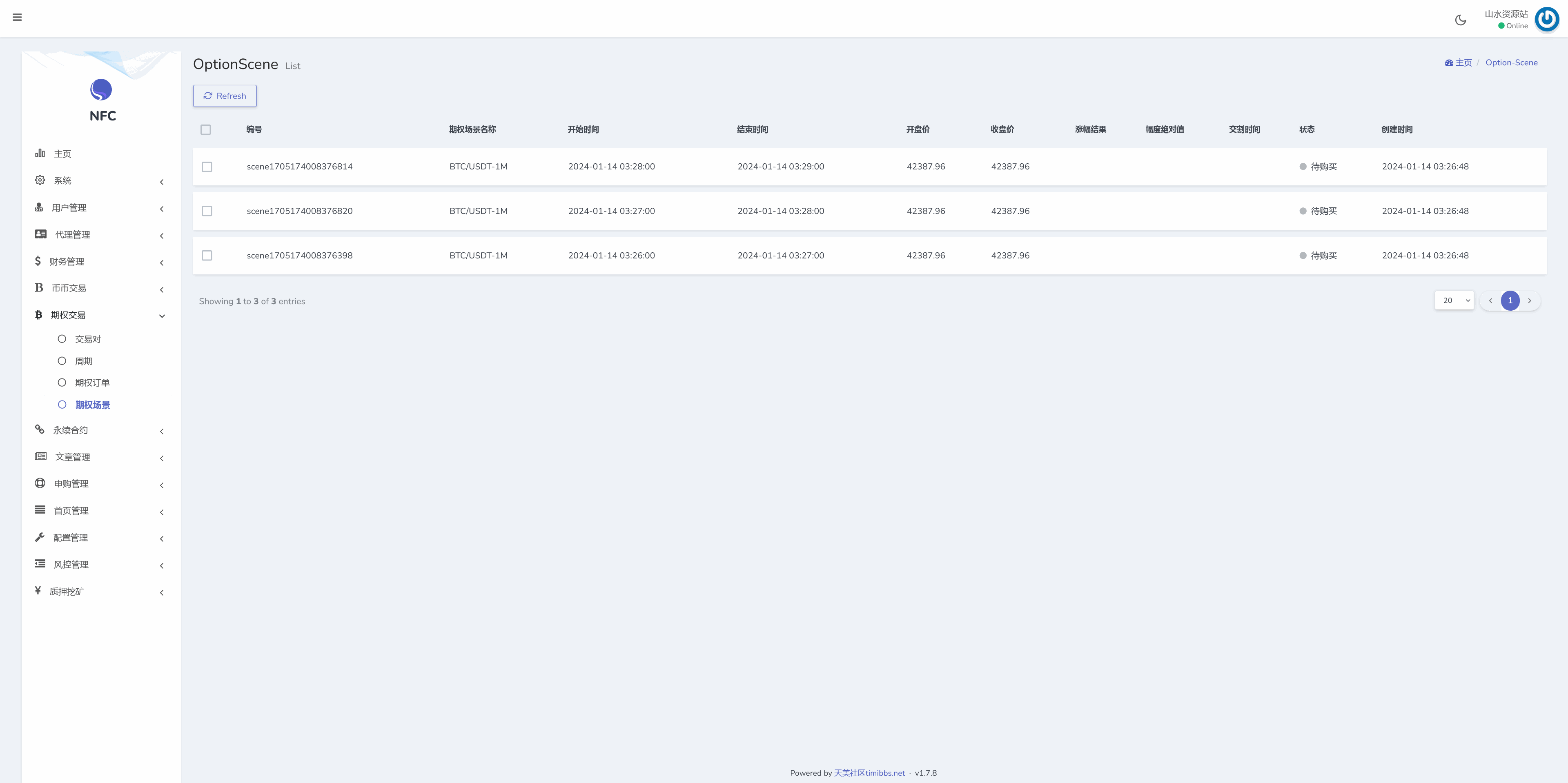Click the 主页 bar chart icon
The width and height of the screenshot is (1568, 783).
(40, 153)
